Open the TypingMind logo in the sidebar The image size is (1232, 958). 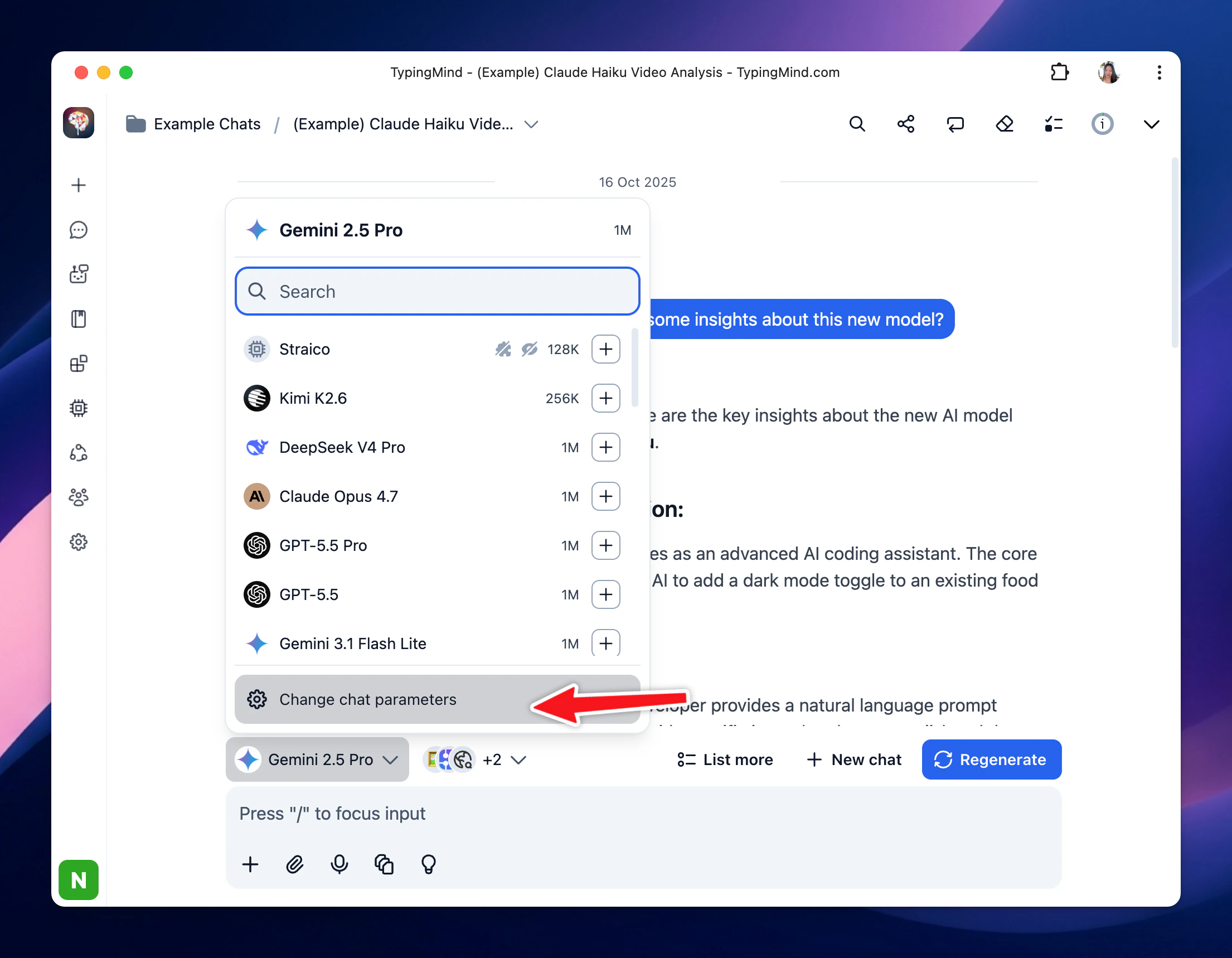tap(79, 123)
